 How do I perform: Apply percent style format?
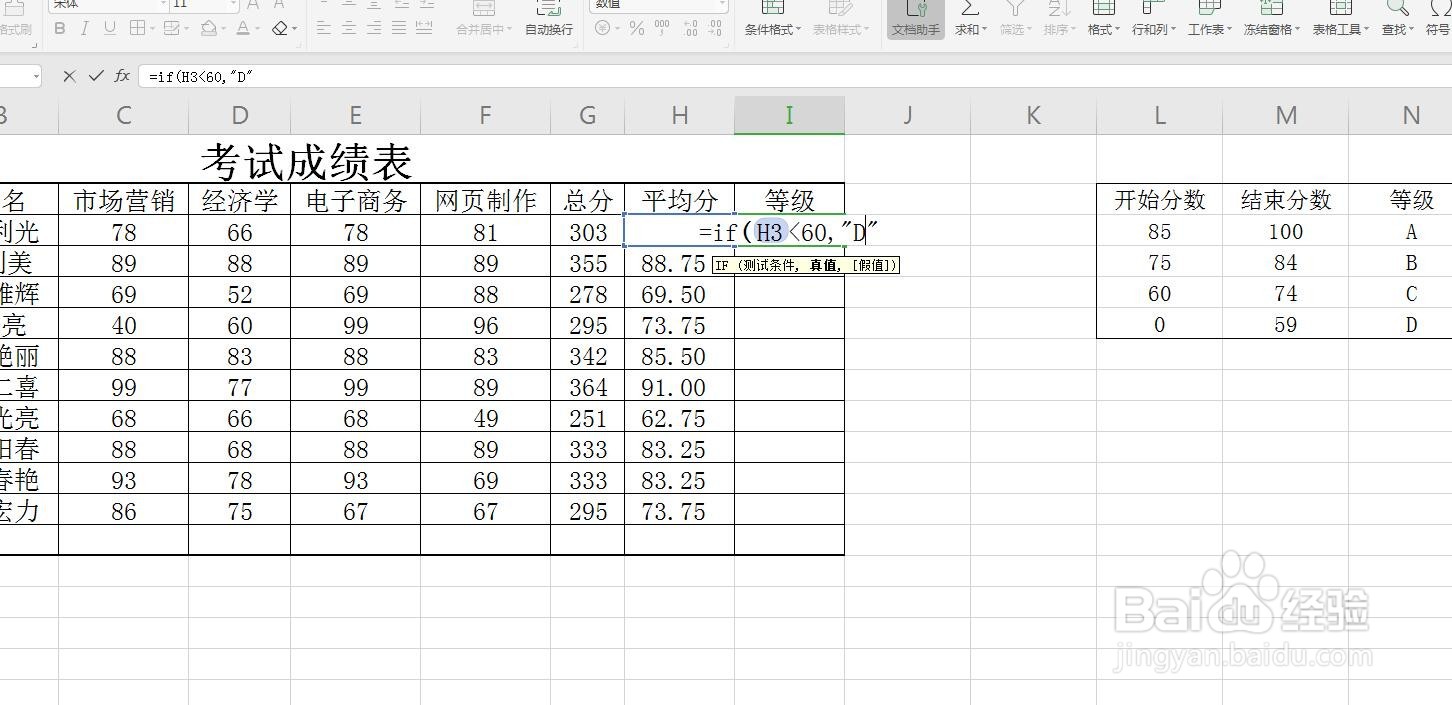click(x=636, y=29)
